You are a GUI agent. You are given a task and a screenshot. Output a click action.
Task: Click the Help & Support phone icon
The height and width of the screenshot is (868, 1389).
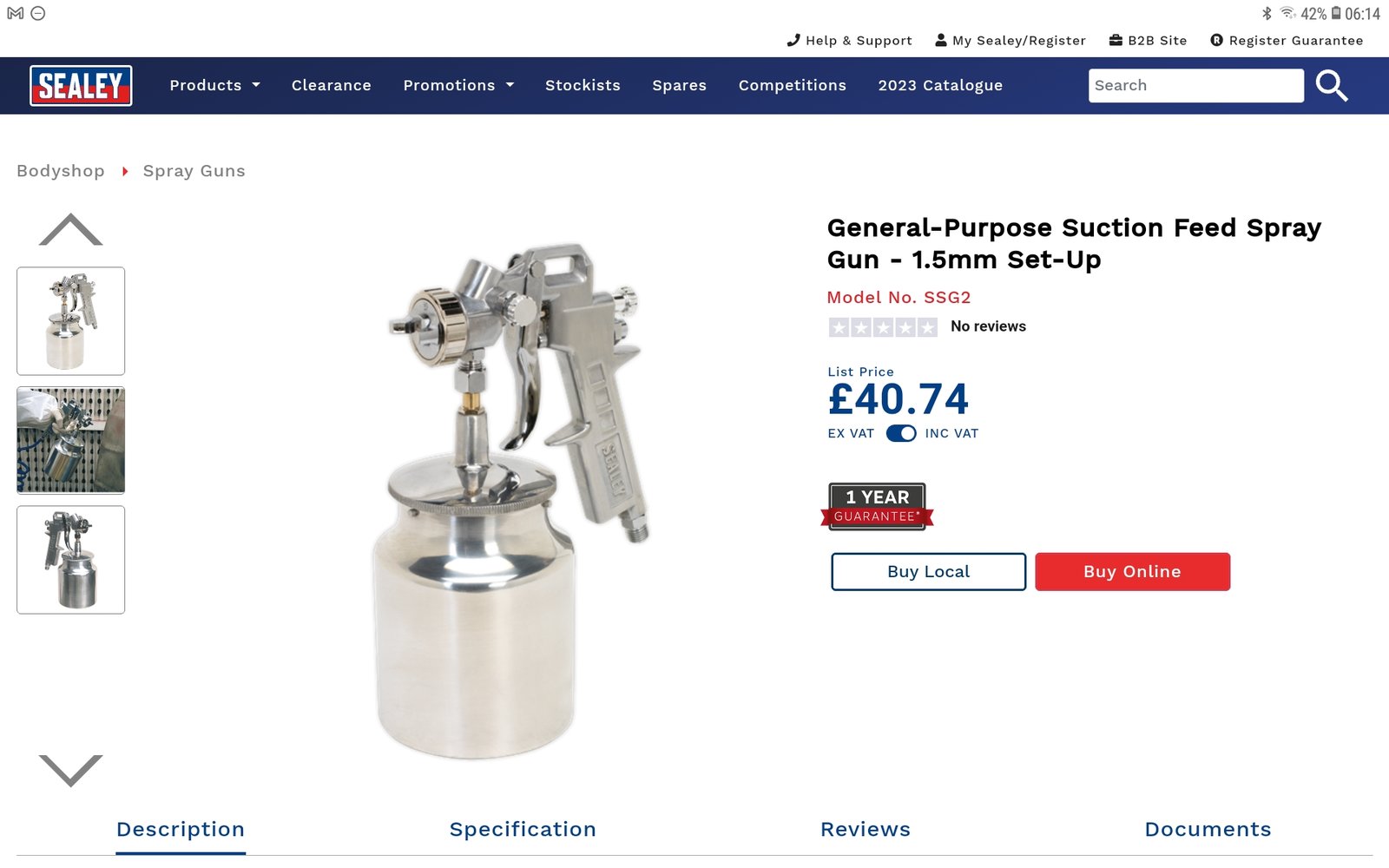pyautogui.click(x=793, y=40)
